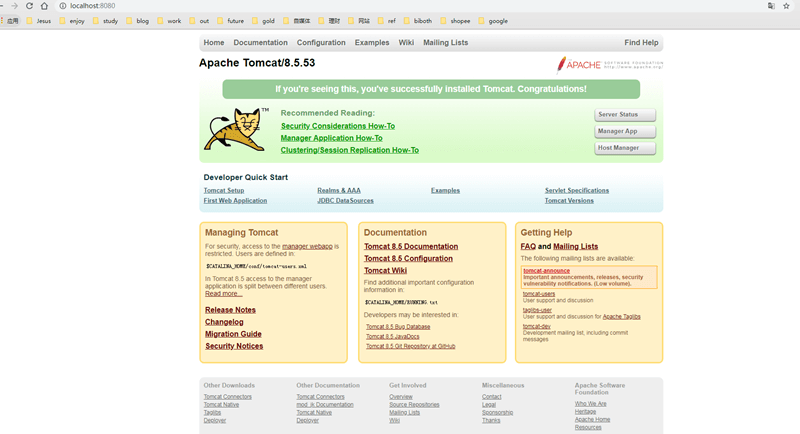The width and height of the screenshot is (800, 434).
Task: Open the Tomcat Setup link
Action: pos(224,190)
